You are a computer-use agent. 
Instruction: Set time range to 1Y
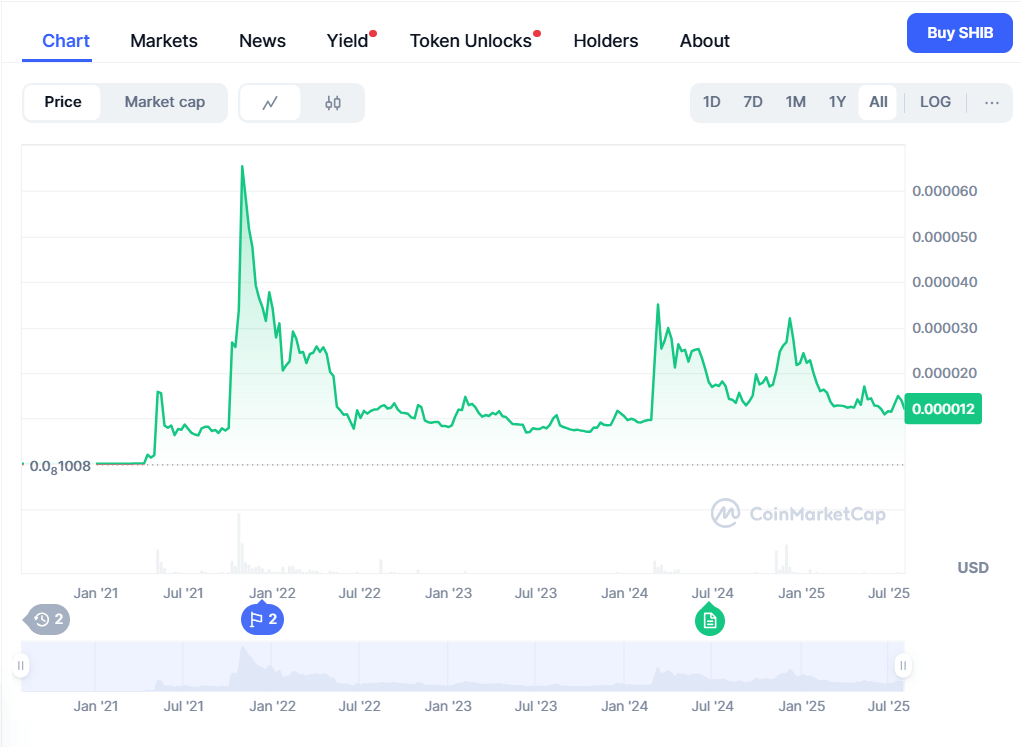(837, 102)
